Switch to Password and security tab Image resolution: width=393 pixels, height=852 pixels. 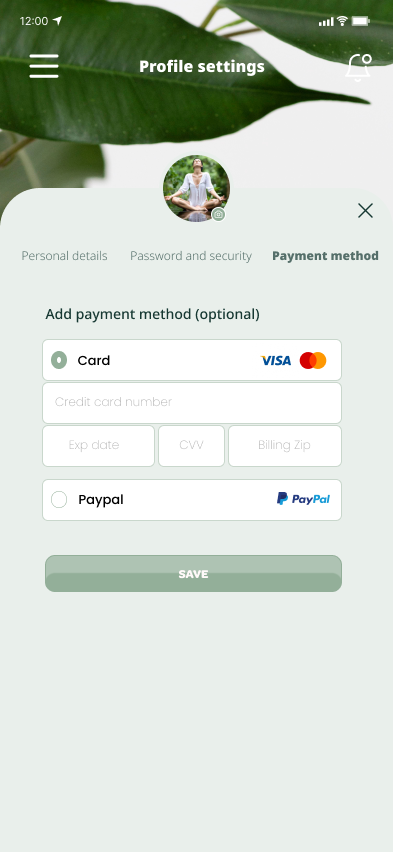point(191,256)
